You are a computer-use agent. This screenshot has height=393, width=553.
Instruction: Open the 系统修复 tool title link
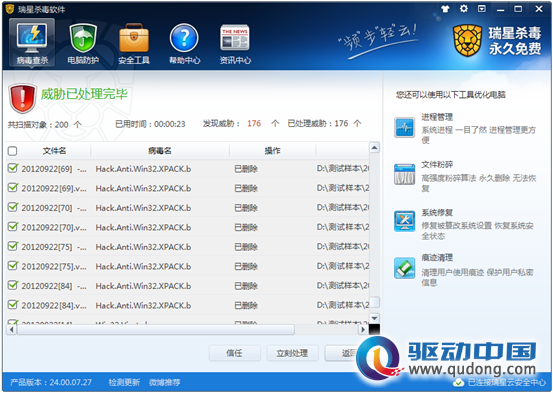point(437,212)
